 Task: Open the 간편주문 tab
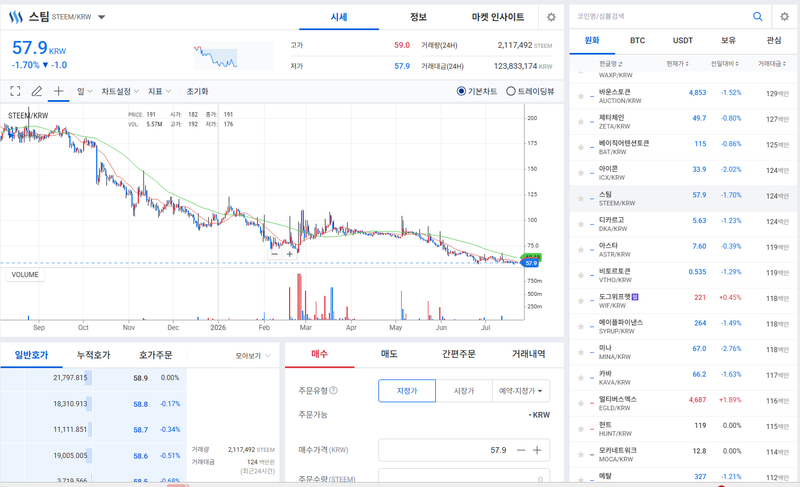(x=459, y=354)
